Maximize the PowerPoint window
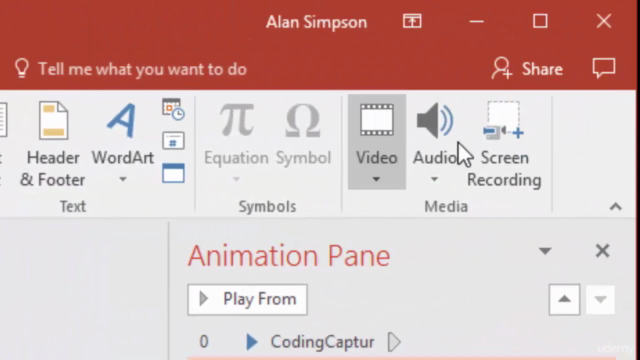Image resolution: width=640 pixels, height=360 pixels. (x=540, y=21)
